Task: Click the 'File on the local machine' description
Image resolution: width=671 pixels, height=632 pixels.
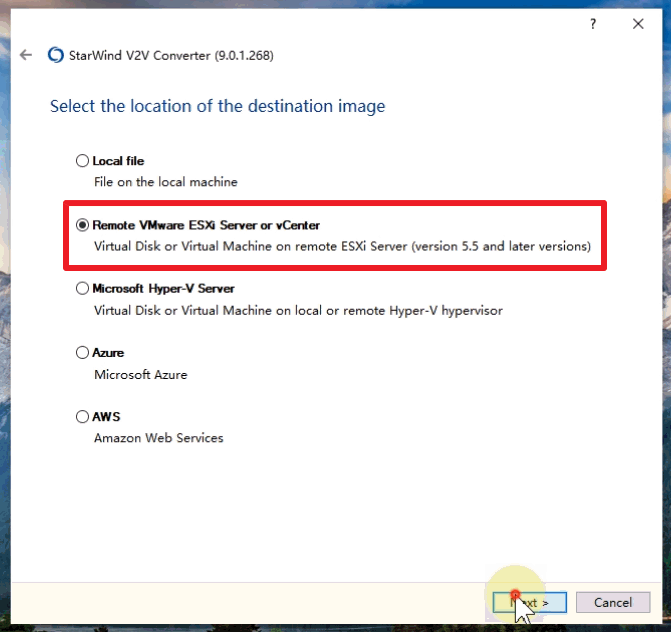Action: tap(166, 182)
